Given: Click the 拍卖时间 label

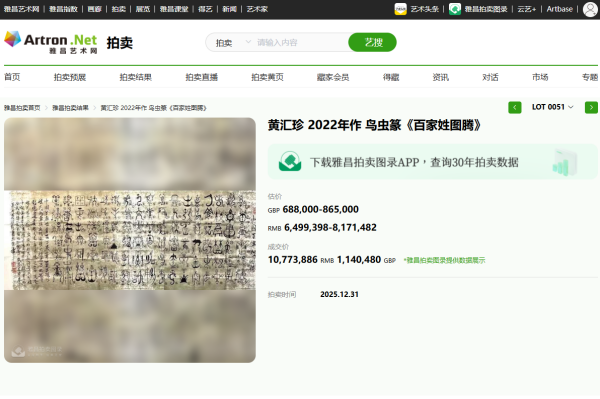Looking at the screenshot, I should click(282, 295).
